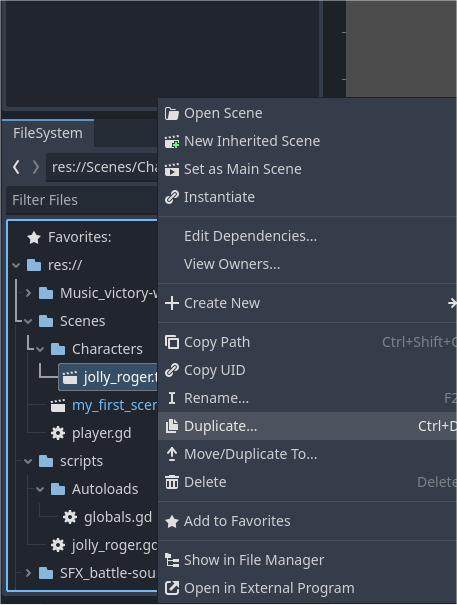Collapse the Characters folder chevron
Viewport: 457px width, 605px height.
click(40, 350)
